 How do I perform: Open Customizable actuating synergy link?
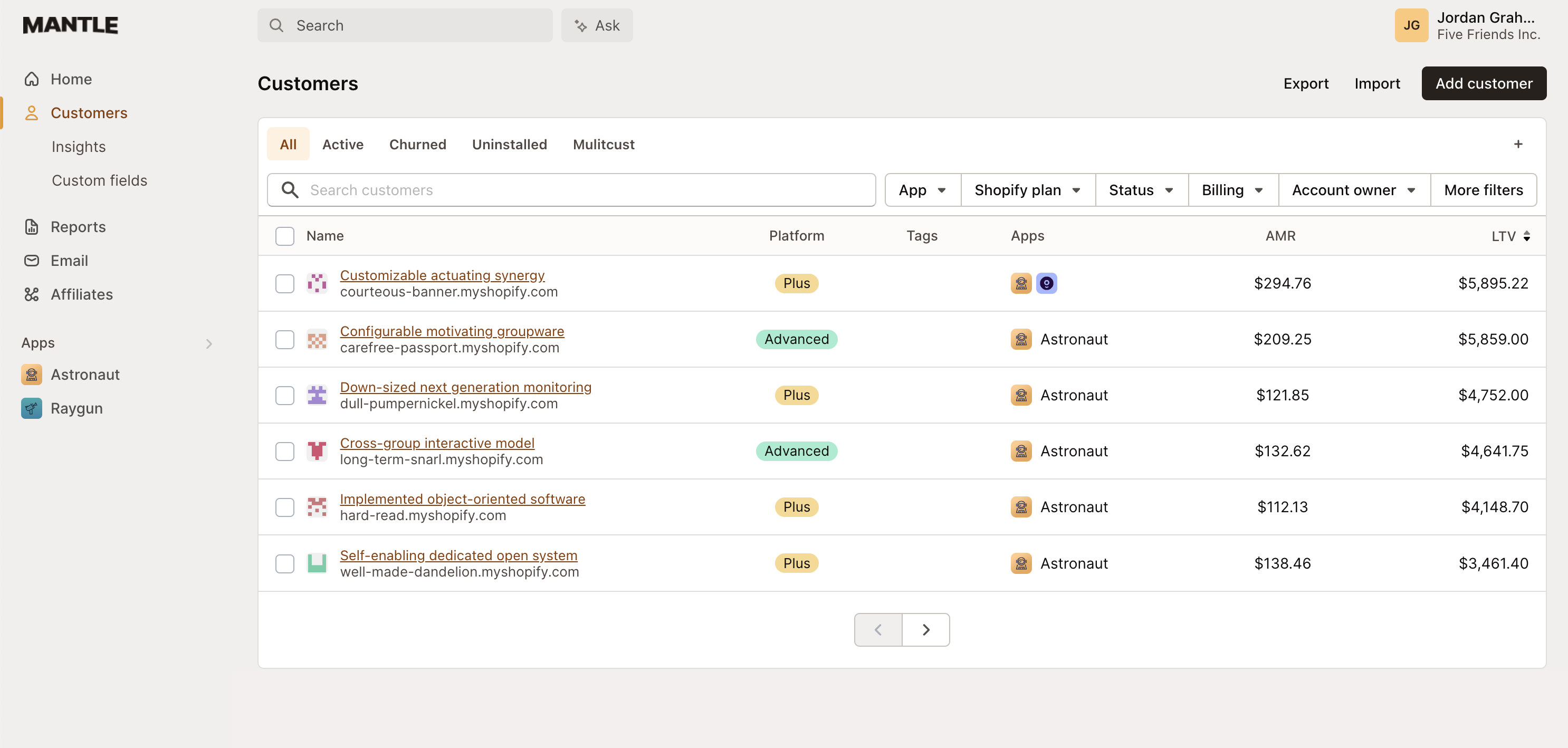click(x=442, y=275)
